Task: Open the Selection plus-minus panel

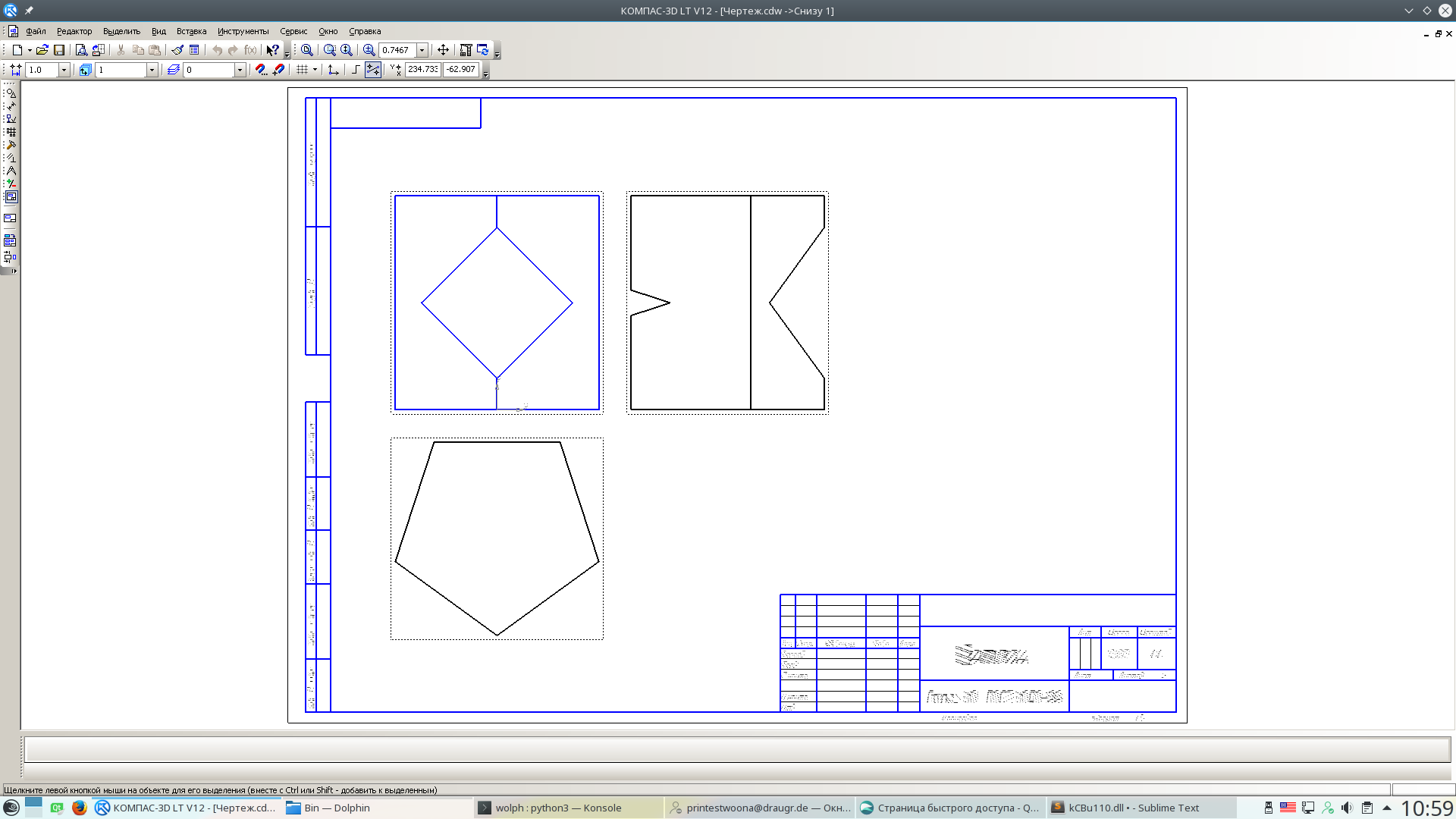Action: pos(11,184)
